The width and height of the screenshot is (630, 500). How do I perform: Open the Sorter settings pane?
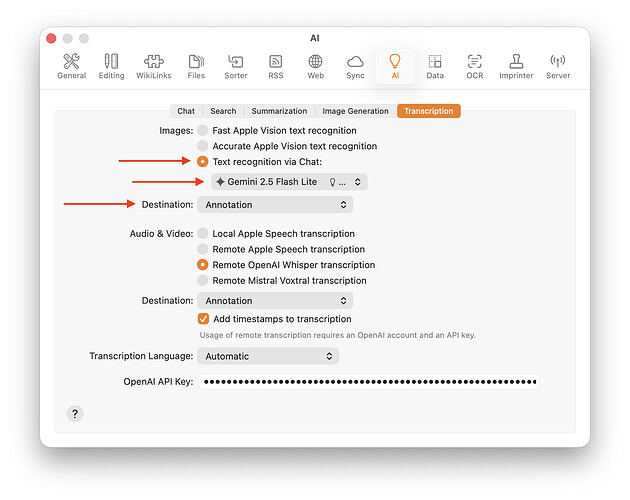235,67
